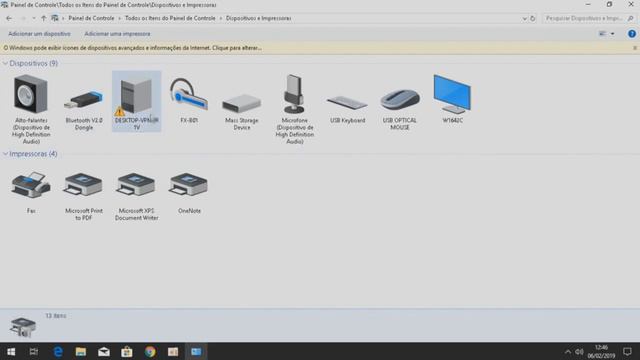Collapse the Impressoras (4) group
The image size is (640, 360).
pyautogui.click(x=5, y=154)
